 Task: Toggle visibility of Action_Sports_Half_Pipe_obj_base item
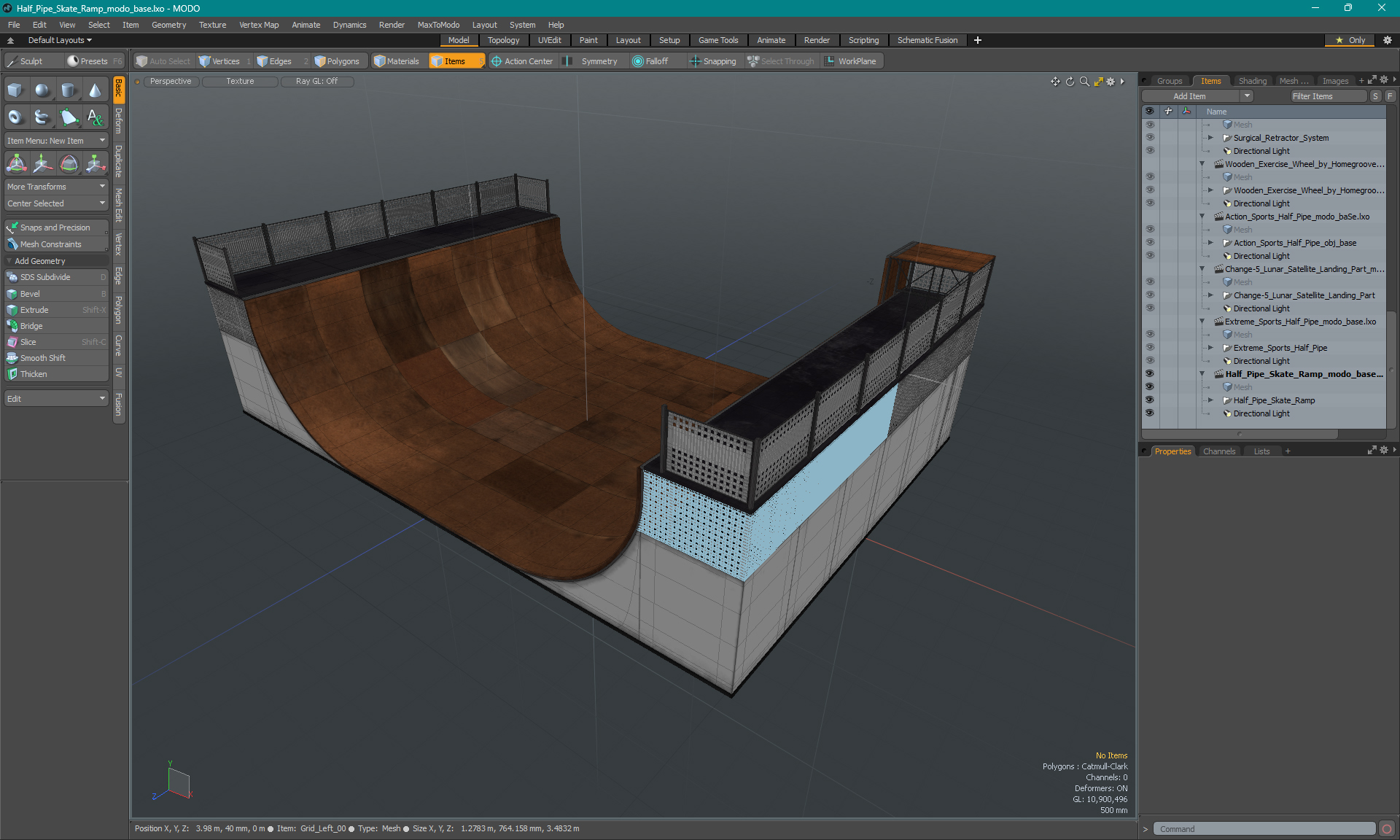[1150, 243]
